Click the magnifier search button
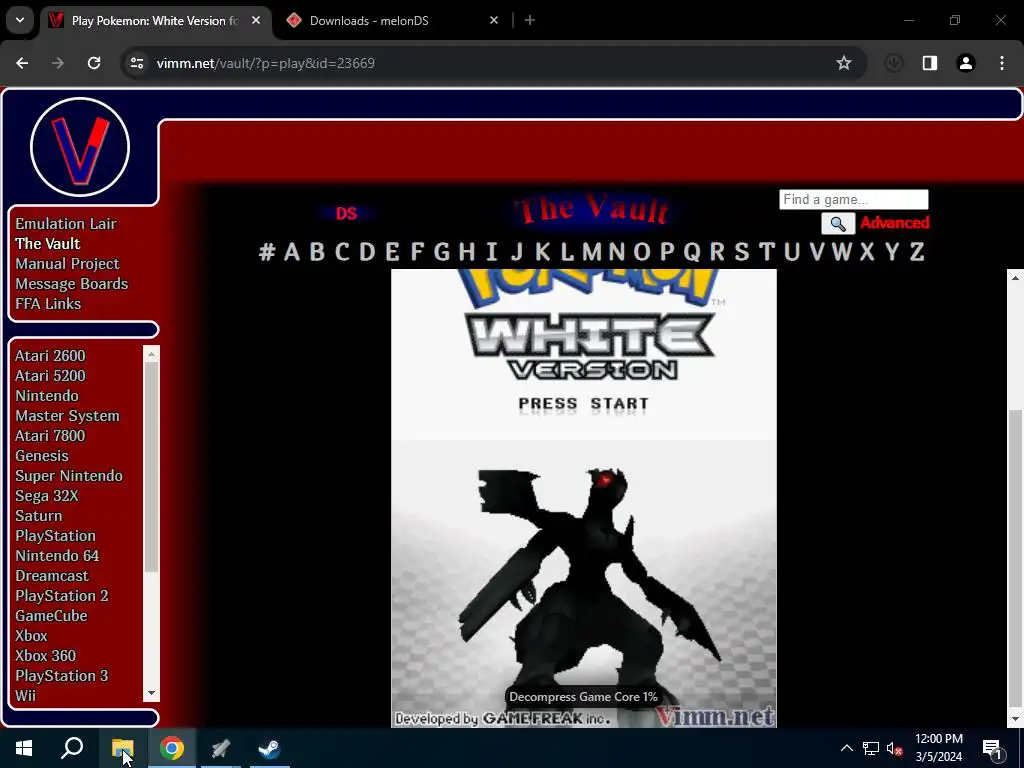The height and width of the screenshot is (768, 1024). [838, 224]
